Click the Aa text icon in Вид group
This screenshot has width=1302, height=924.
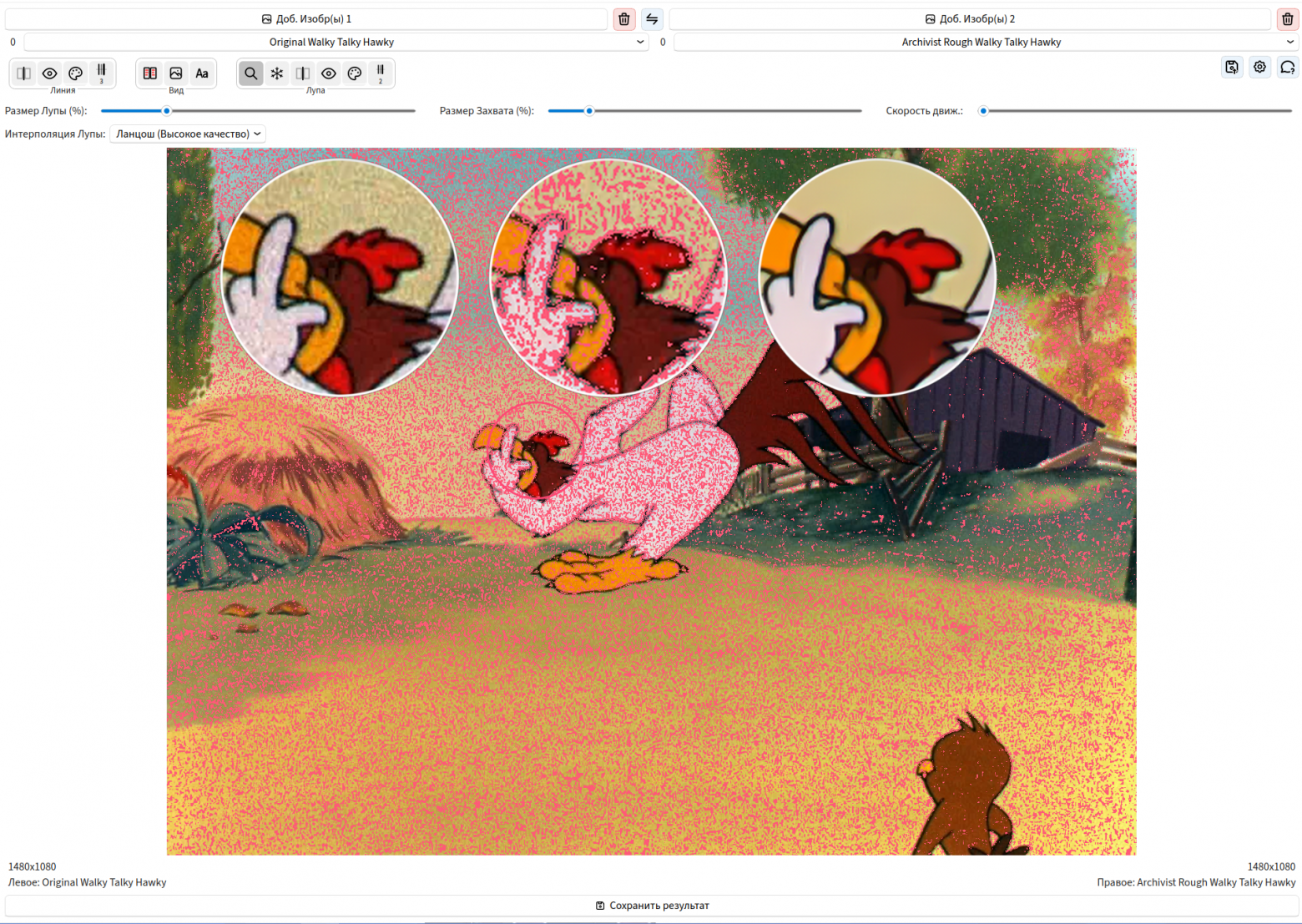point(202,73)
